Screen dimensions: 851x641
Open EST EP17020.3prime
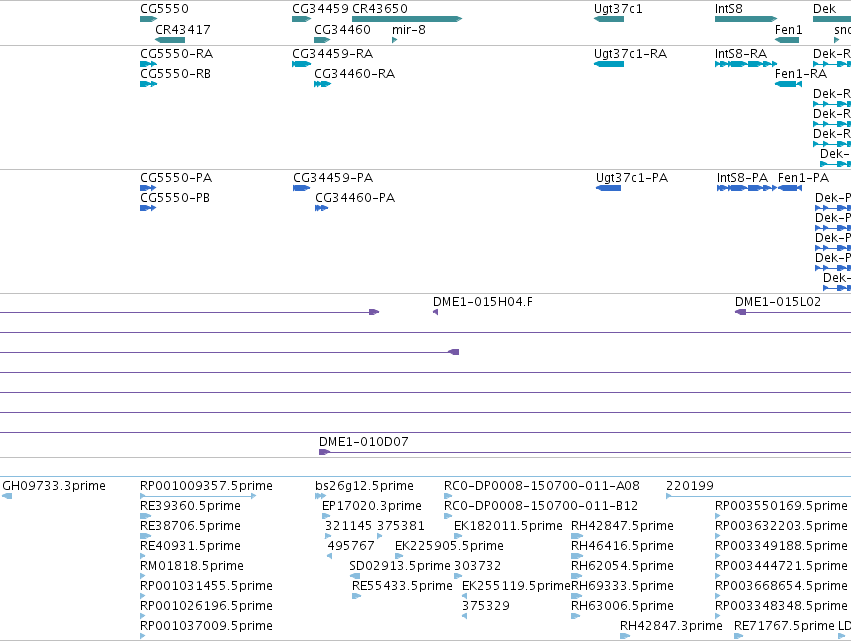click(x=372, y=506)
